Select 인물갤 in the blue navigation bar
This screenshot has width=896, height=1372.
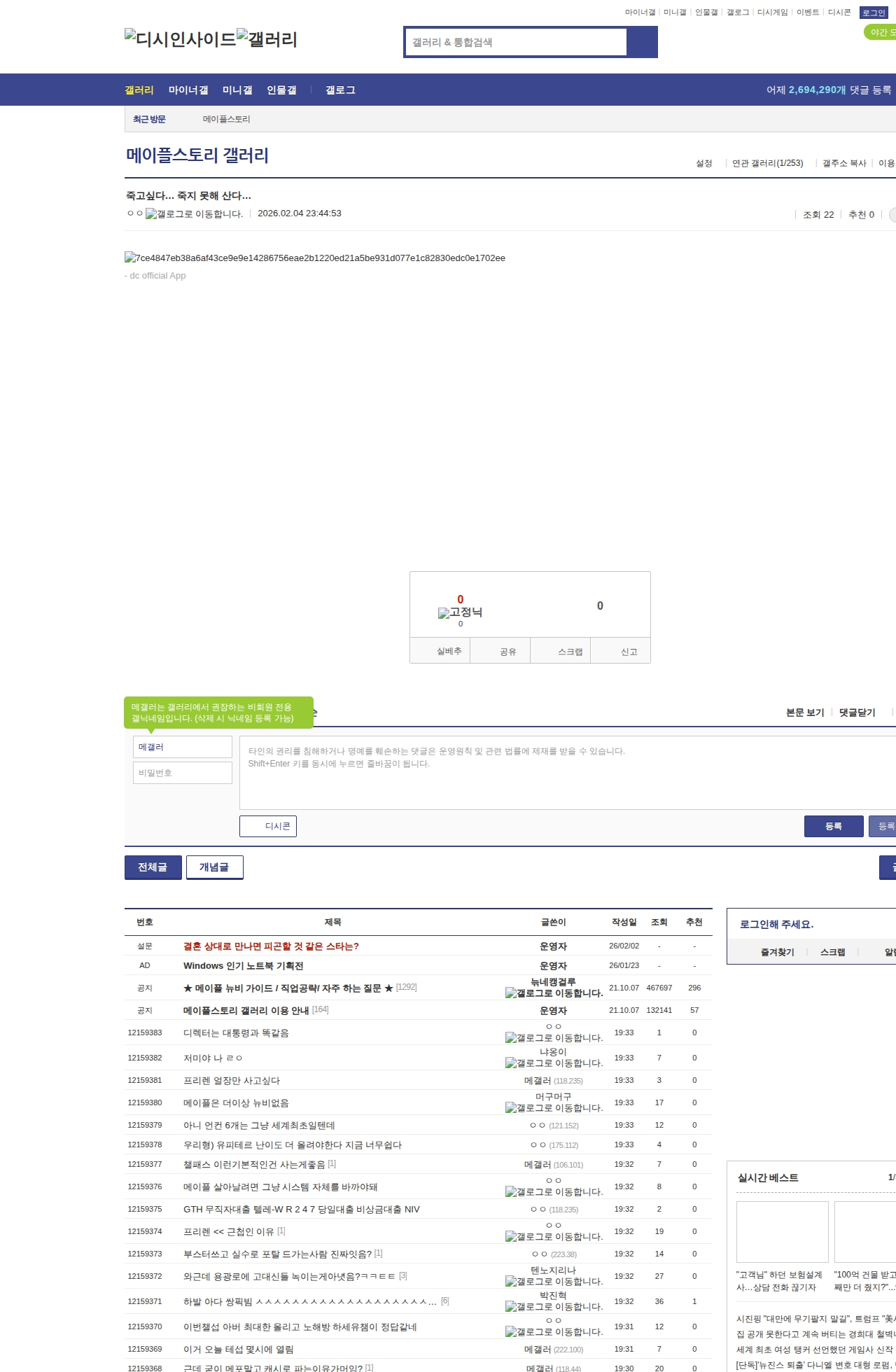[281, 90]
